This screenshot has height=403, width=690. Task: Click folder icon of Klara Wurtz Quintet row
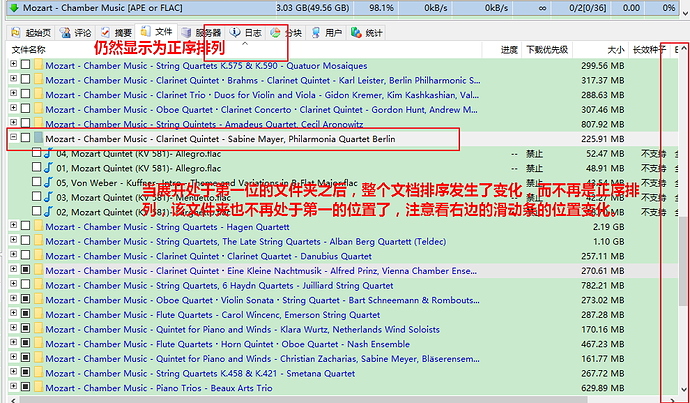pos(39,329)
